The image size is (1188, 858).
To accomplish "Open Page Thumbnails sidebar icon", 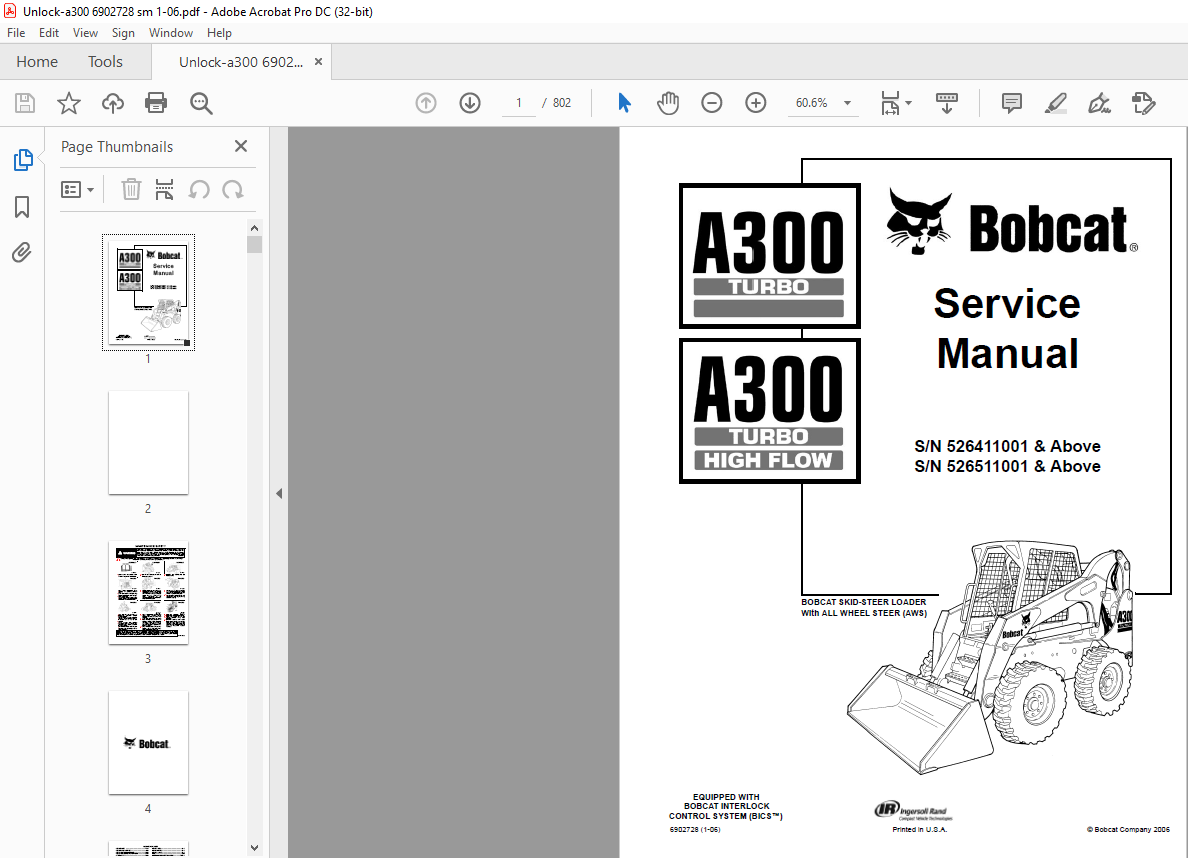I will pos(23,160).
